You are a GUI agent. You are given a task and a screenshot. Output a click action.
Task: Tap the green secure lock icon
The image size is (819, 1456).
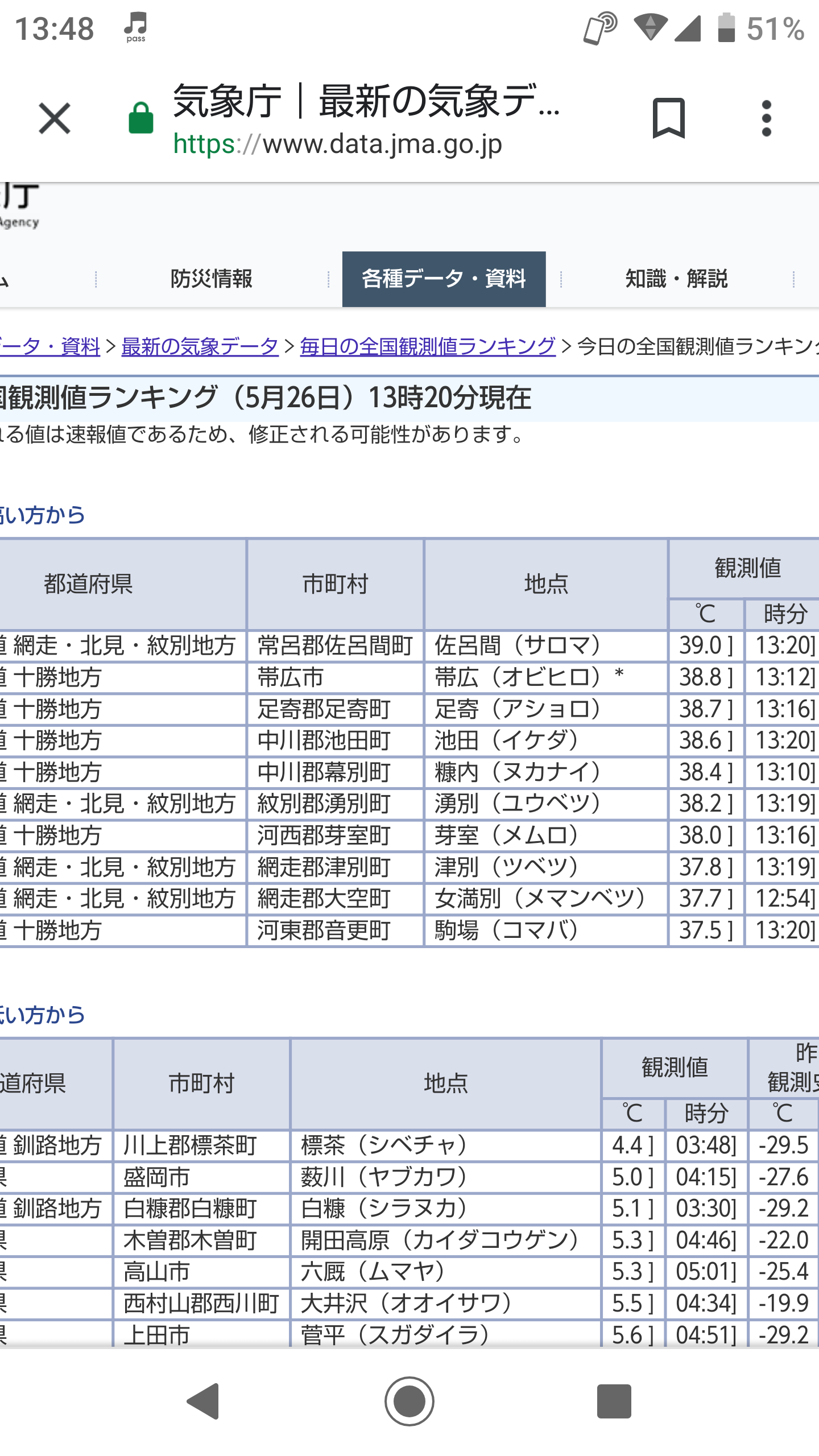(141, 118)
